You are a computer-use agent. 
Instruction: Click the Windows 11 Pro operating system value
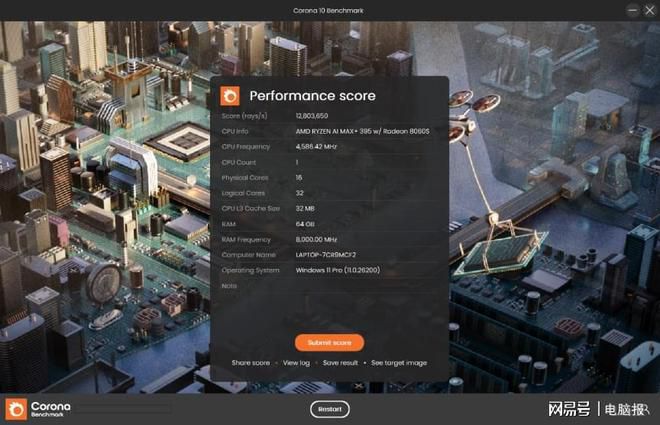(338, 270)
